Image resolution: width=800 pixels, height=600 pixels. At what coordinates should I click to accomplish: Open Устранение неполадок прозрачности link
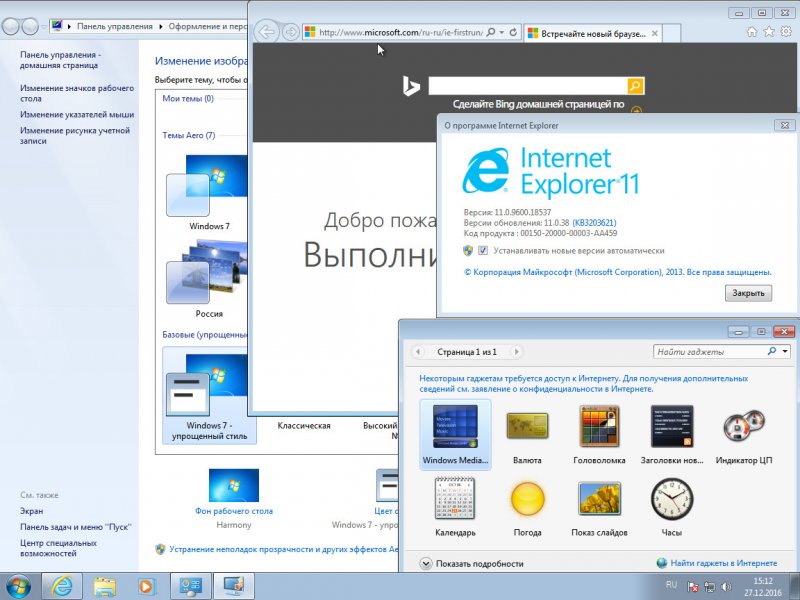(284, 549)
